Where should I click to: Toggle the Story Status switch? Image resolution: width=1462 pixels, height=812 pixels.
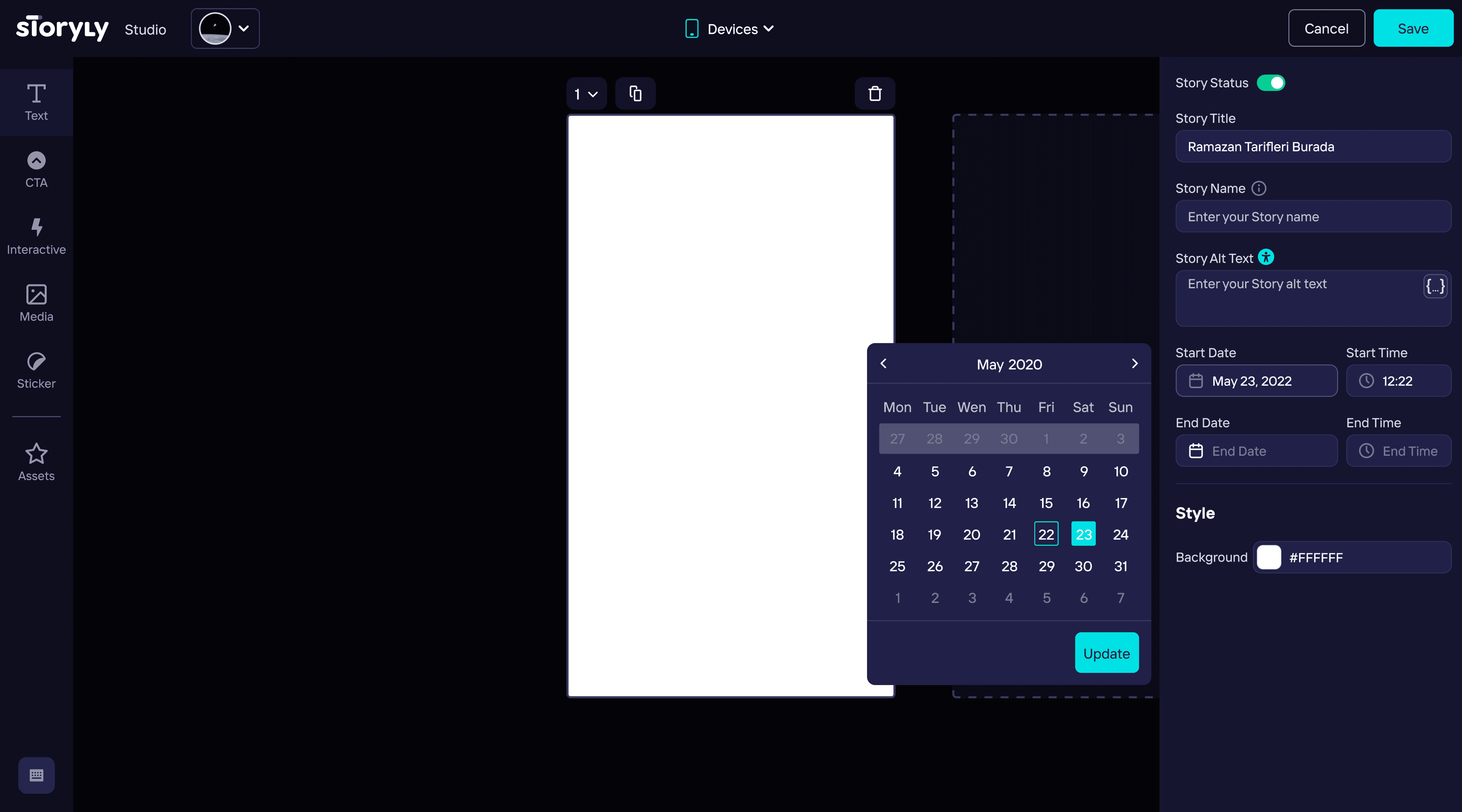1271,83
